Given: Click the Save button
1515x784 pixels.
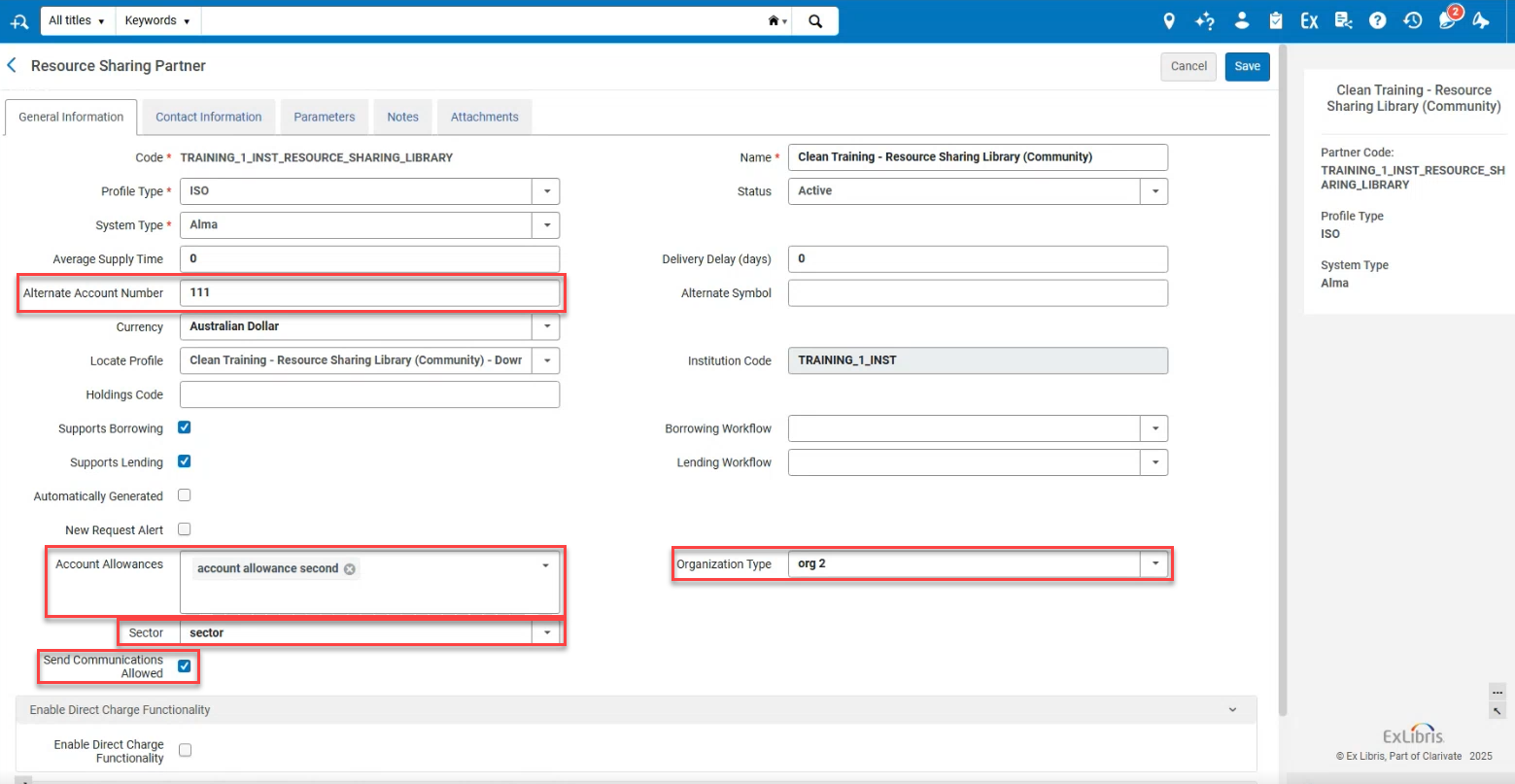Looking at the screenshot, I should coord(1247,66).
